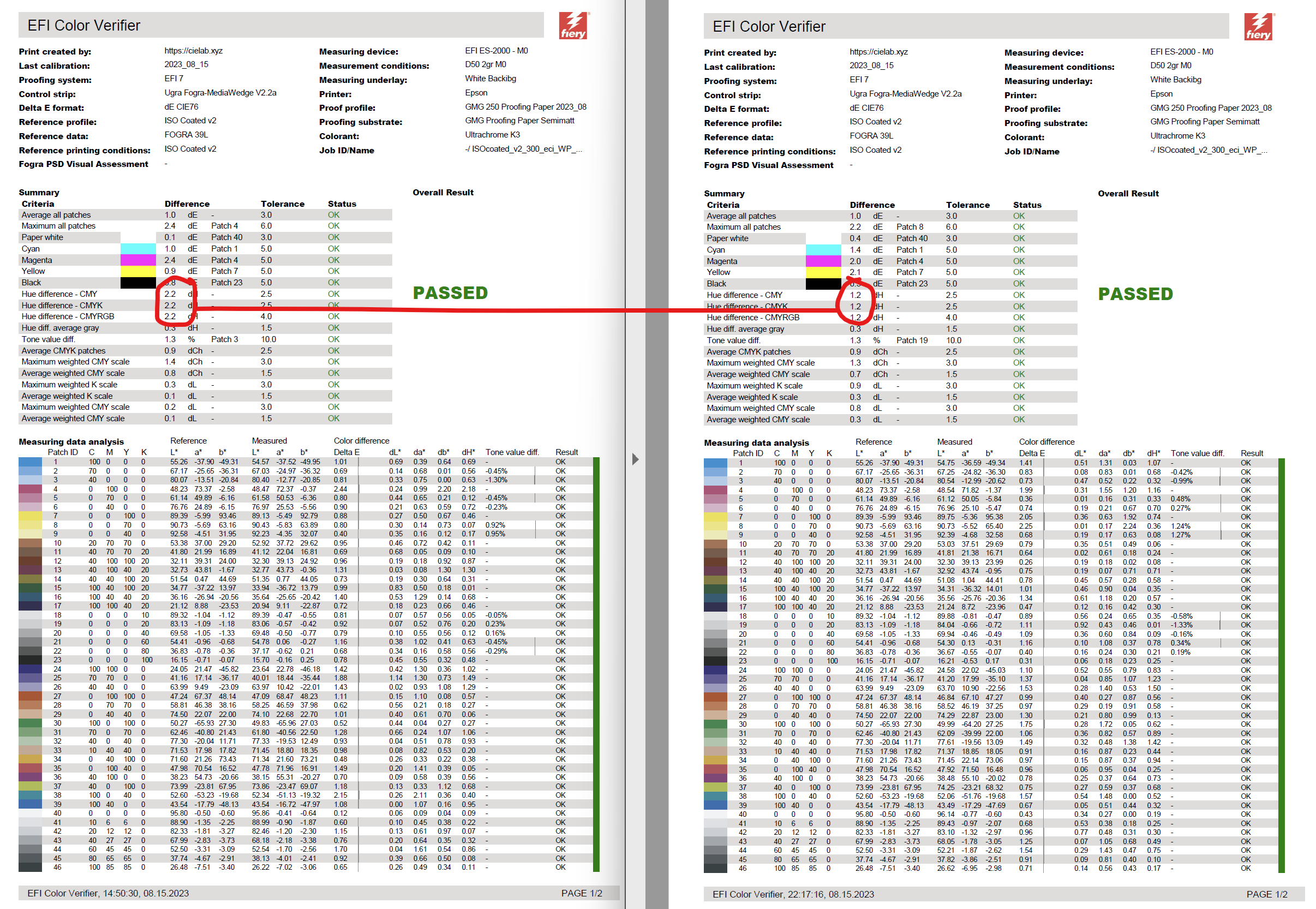Screen dimensions: 1316x909
Task: Click the right page's Measuring data analysis heading
Action: (x=756, y=442)
